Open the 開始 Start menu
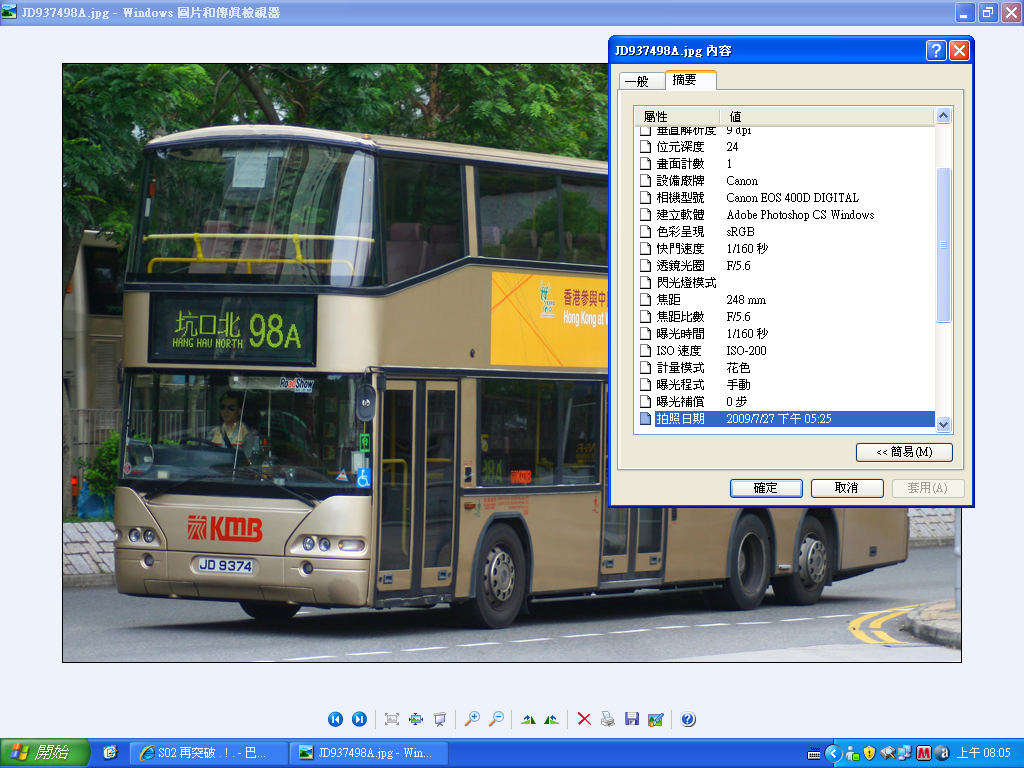This screenshot has height=768, width=1024. 44,753
